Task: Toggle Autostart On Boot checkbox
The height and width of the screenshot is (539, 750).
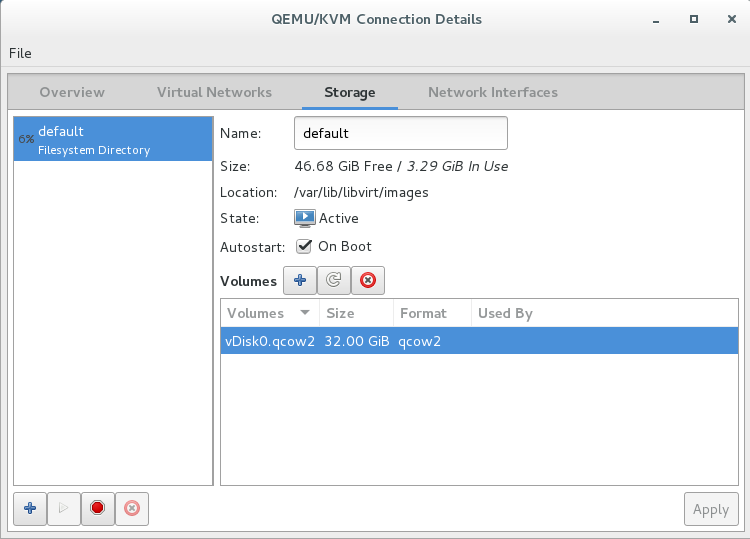Action: tap(304, 246)
